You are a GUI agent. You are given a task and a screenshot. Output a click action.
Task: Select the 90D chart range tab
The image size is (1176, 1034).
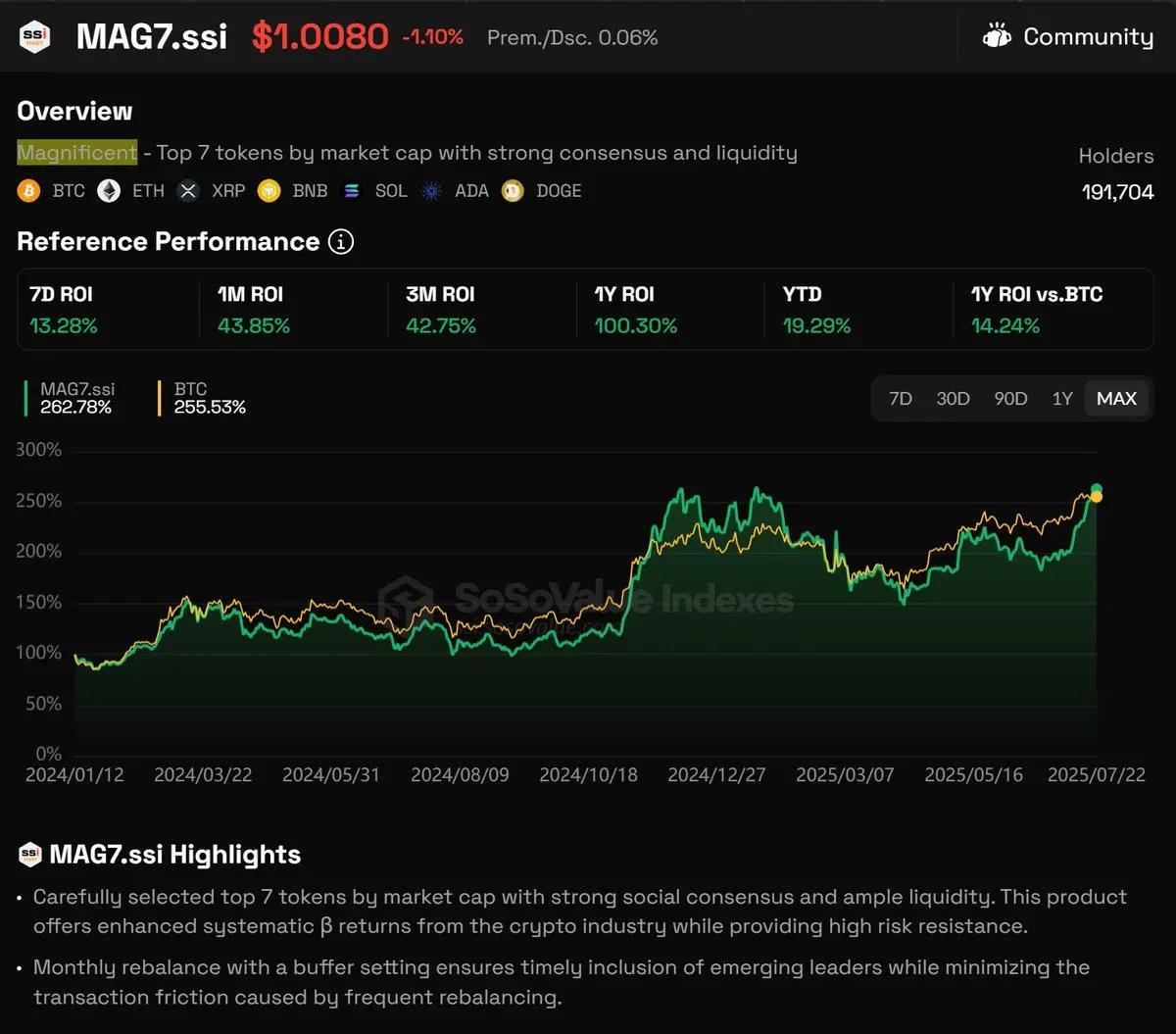point(1010,399)
